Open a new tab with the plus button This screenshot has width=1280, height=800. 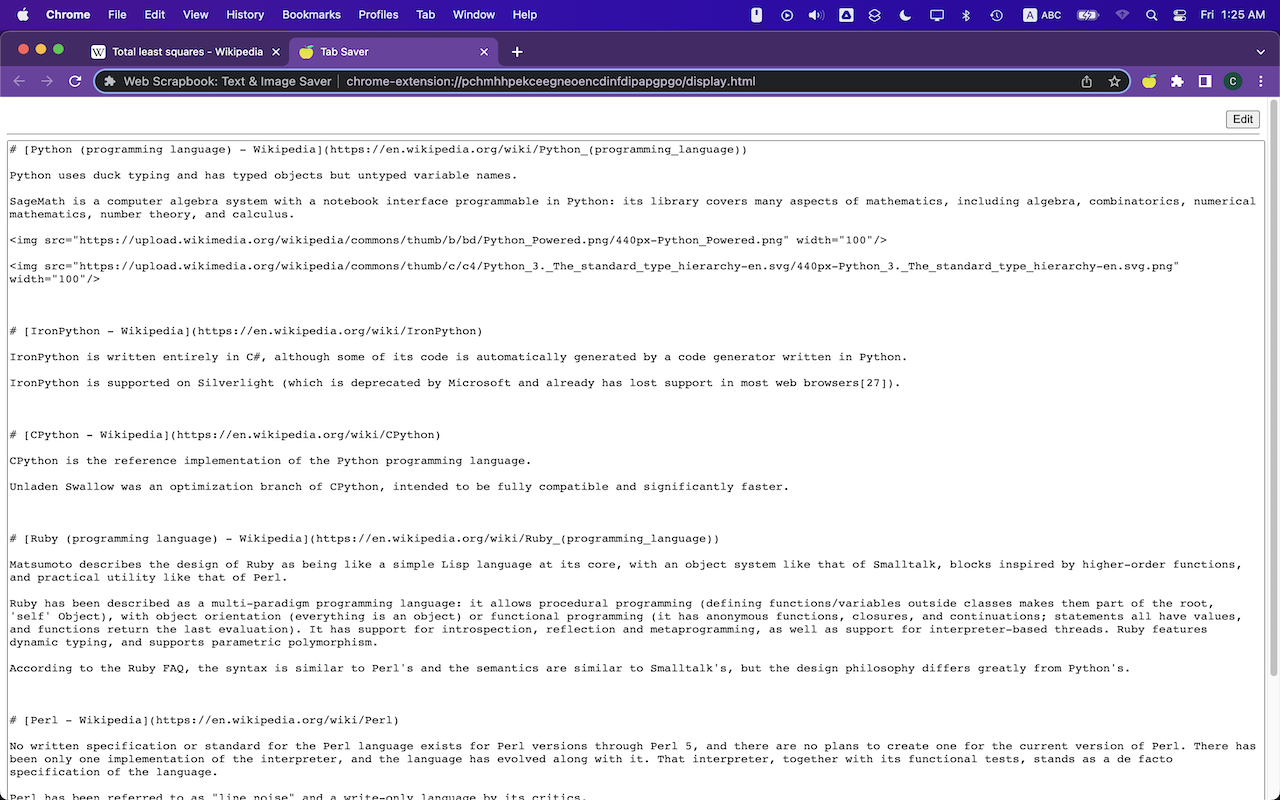[x=517, y=51]
